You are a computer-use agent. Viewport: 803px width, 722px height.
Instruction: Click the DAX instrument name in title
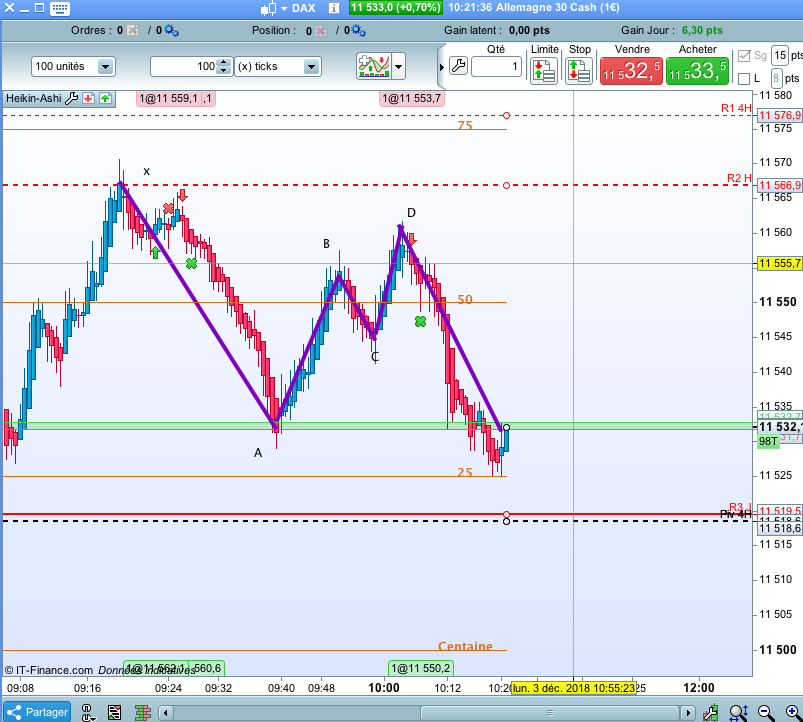[x=304, y=8]
